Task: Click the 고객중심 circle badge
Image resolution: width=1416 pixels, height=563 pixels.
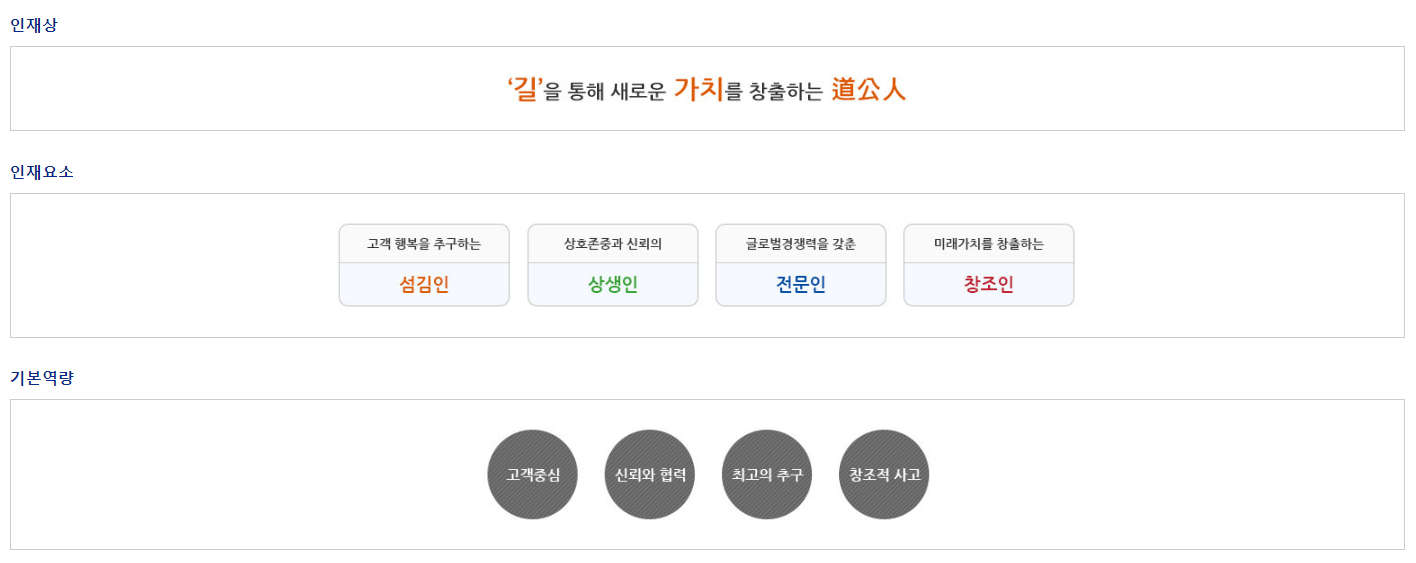Action: tap(532, 475)
